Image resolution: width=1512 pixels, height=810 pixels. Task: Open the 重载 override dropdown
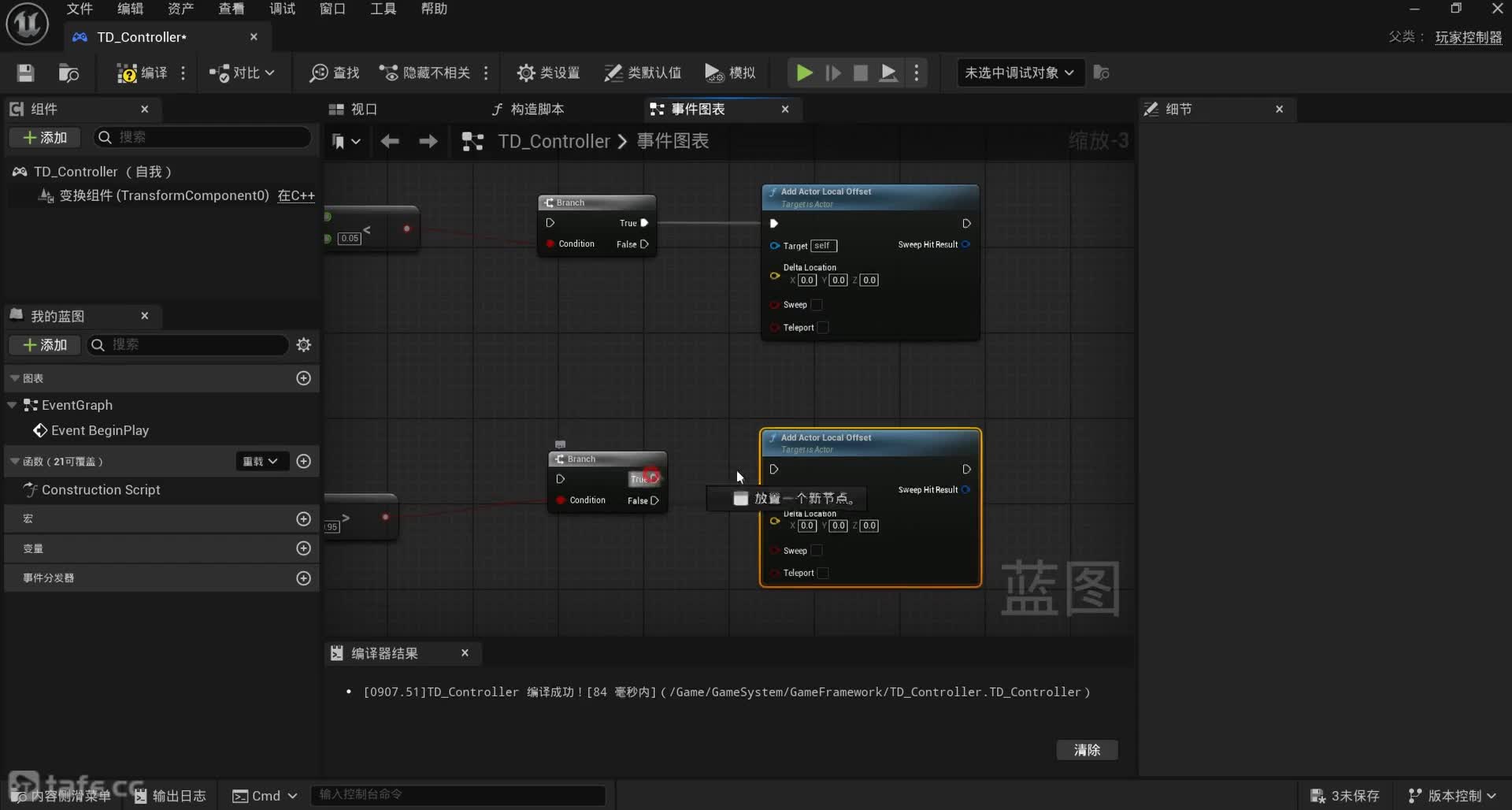point(261,462)
